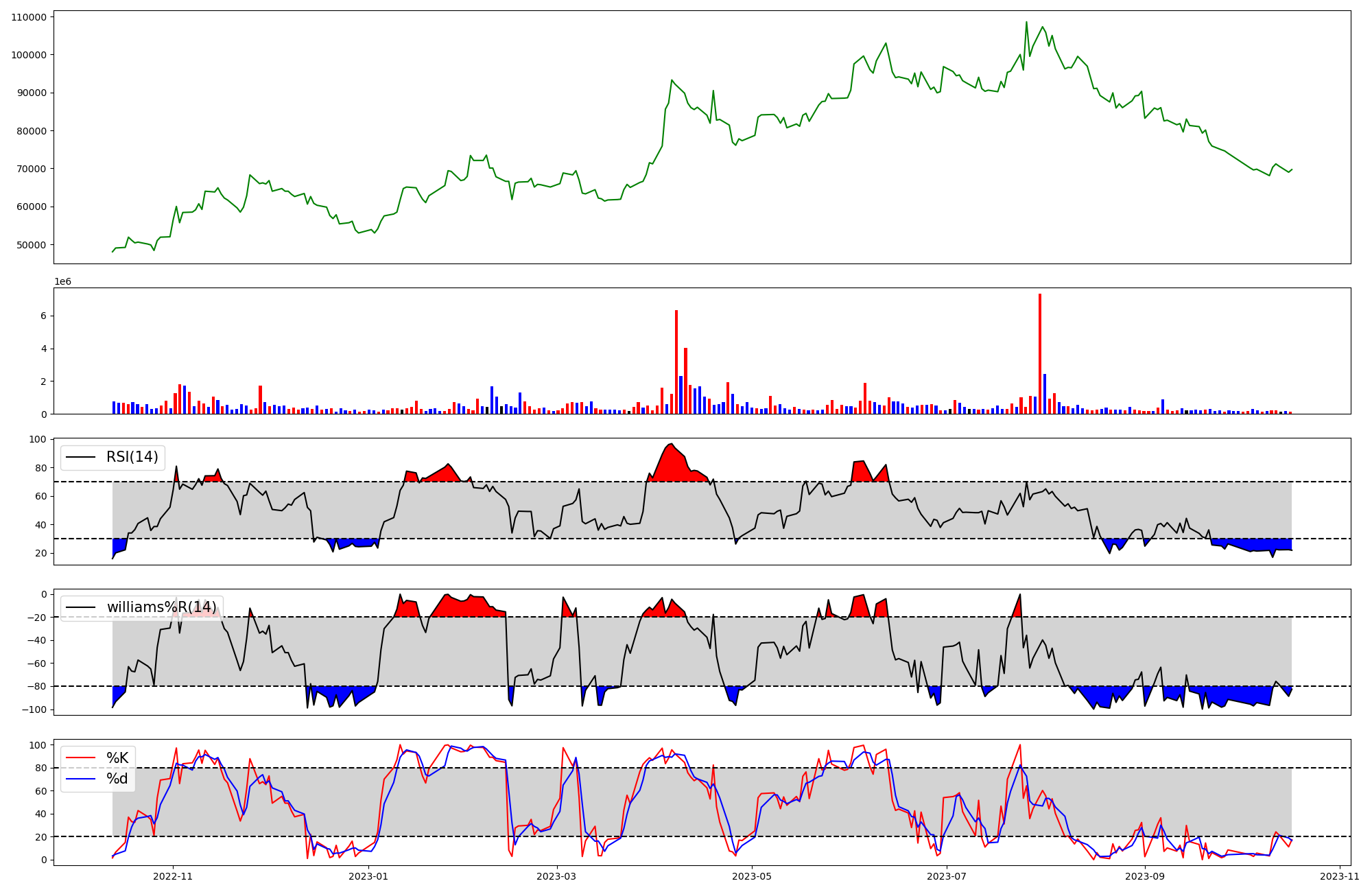Click the second-tallest red volume bar
Viewport: 1372px width, 892px height.
[676, 362]
